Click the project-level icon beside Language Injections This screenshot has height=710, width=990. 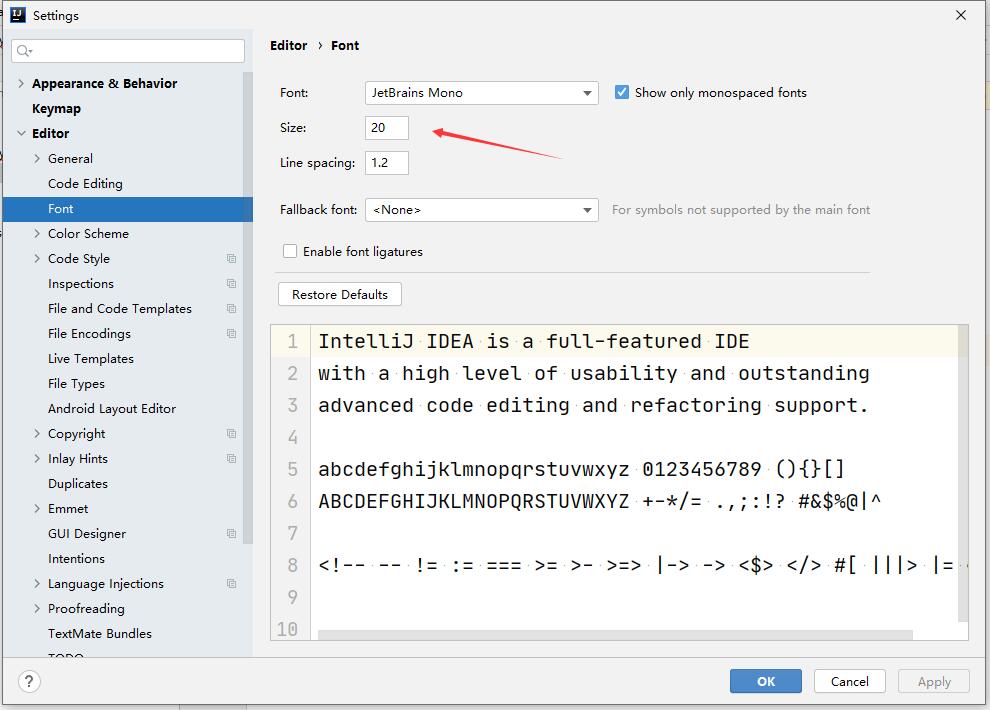tap(232, 584)
